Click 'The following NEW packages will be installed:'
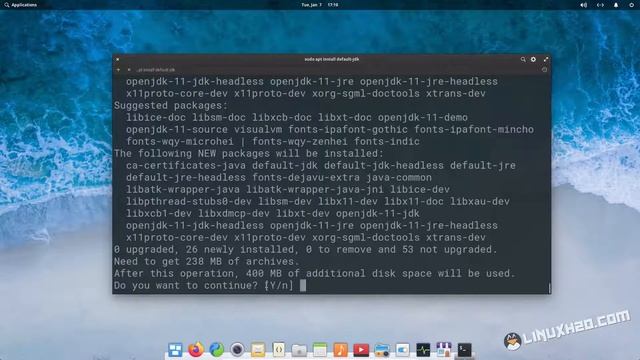 [249, 153]
